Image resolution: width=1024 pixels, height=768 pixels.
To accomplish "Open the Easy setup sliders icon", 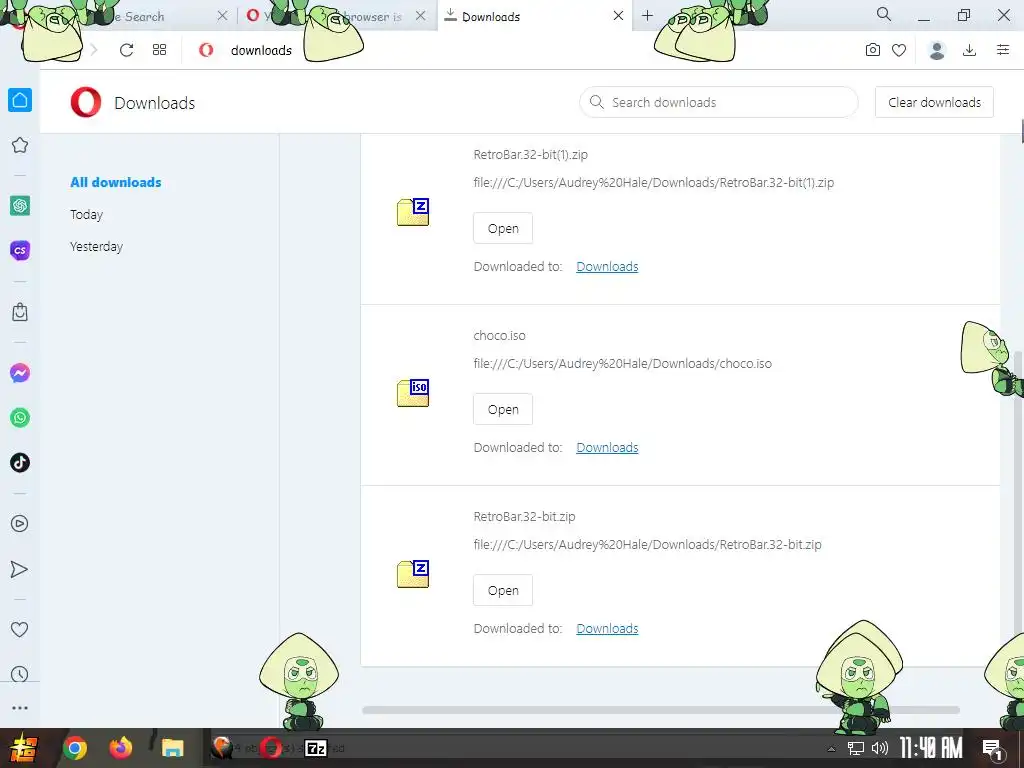I will pos(1003,50).
